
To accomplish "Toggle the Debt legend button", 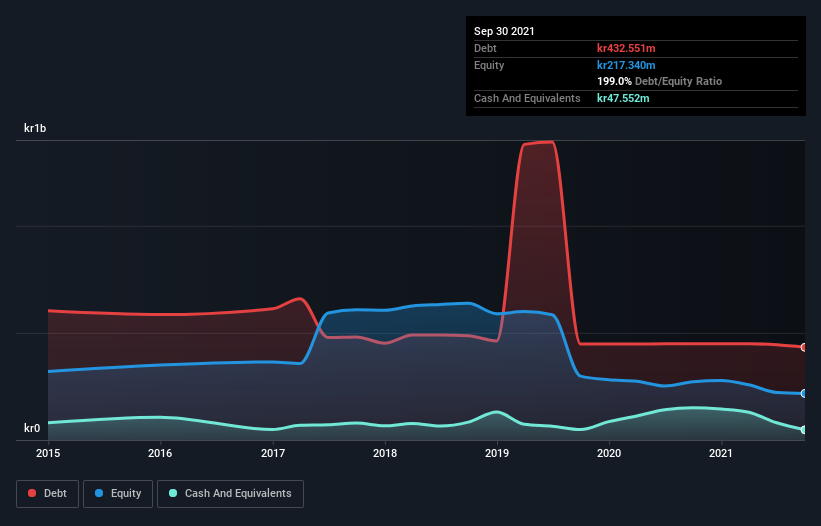I will click(47, 494).
